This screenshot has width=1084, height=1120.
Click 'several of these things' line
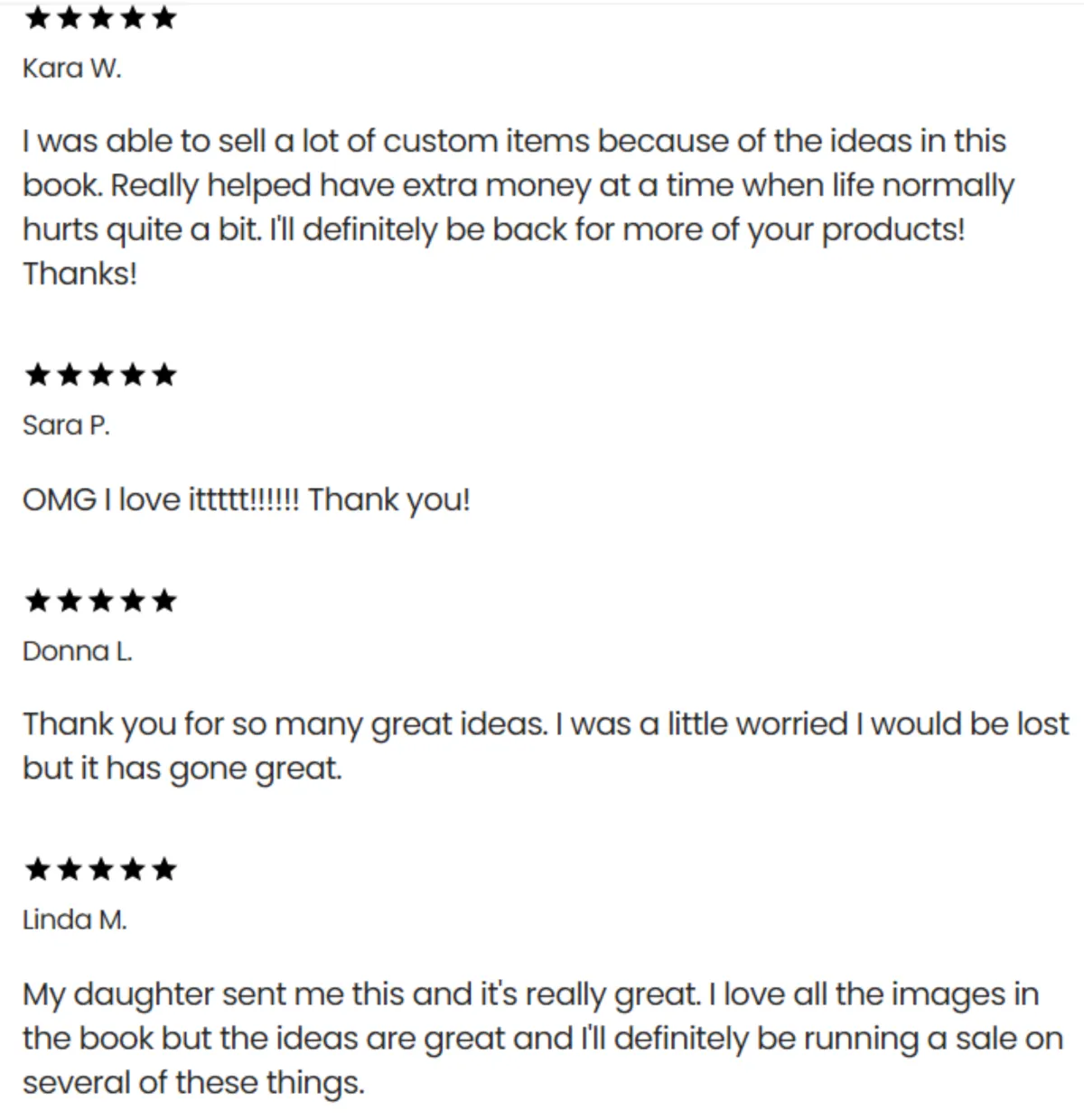click(x=193, y=1082)
